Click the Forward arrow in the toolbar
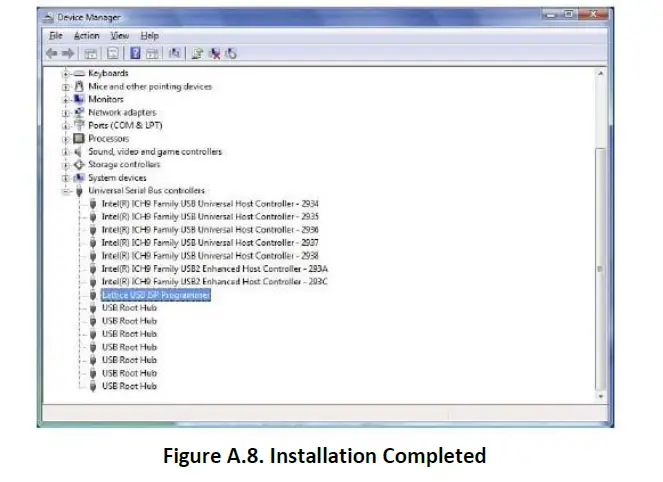663x482 pixels. click(68, 53)
